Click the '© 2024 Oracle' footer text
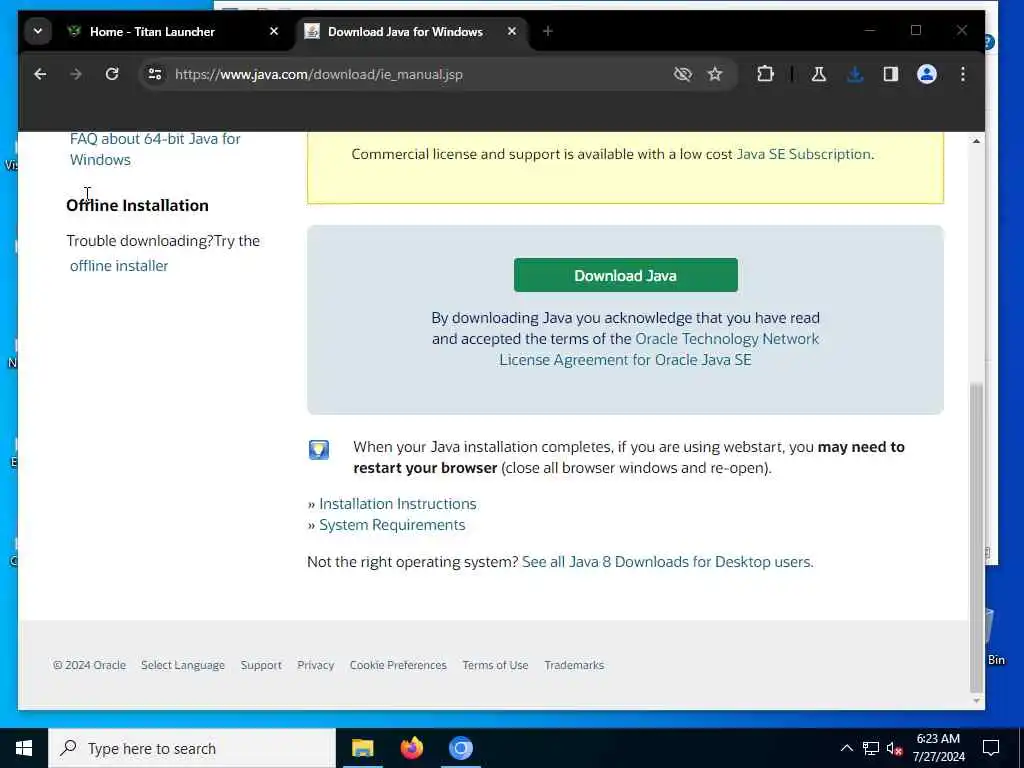1024x768 pixels. (89, 665)
